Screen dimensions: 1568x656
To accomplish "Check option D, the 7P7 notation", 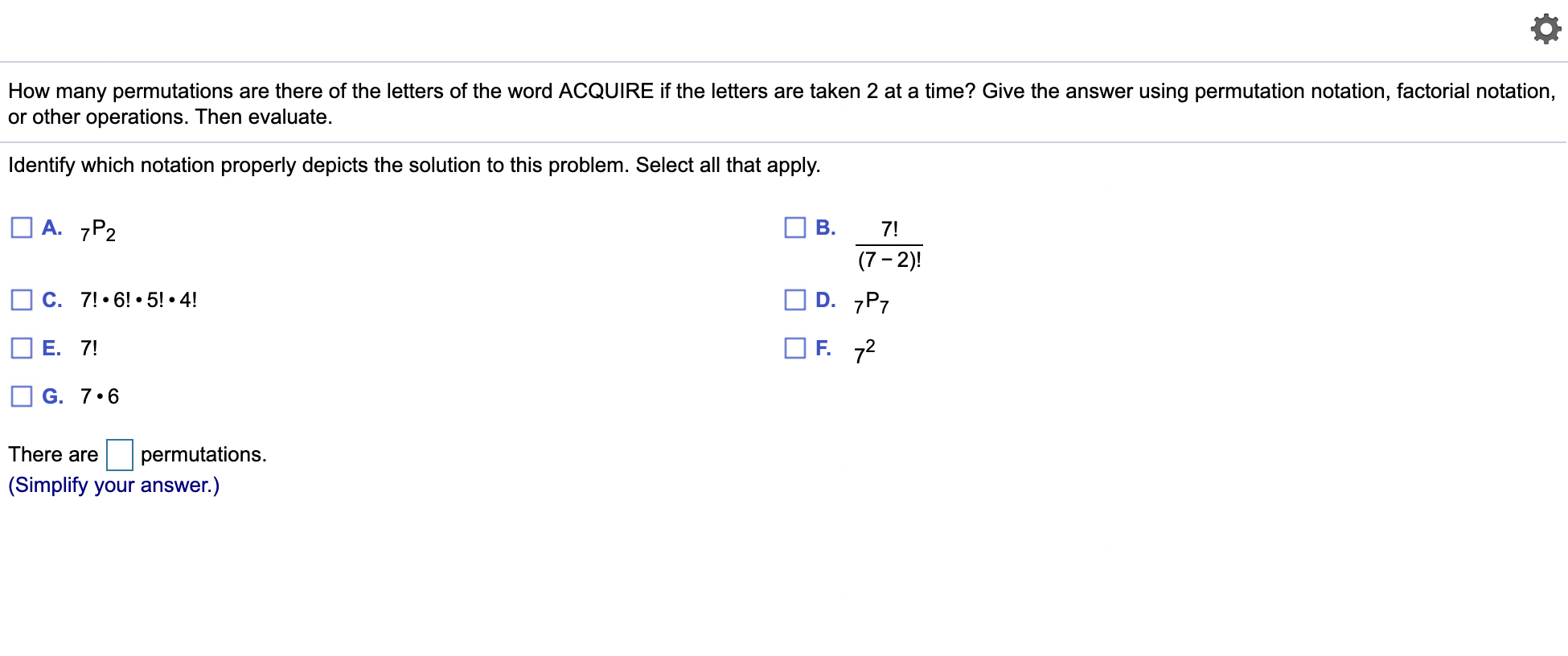I will [793, 299].
